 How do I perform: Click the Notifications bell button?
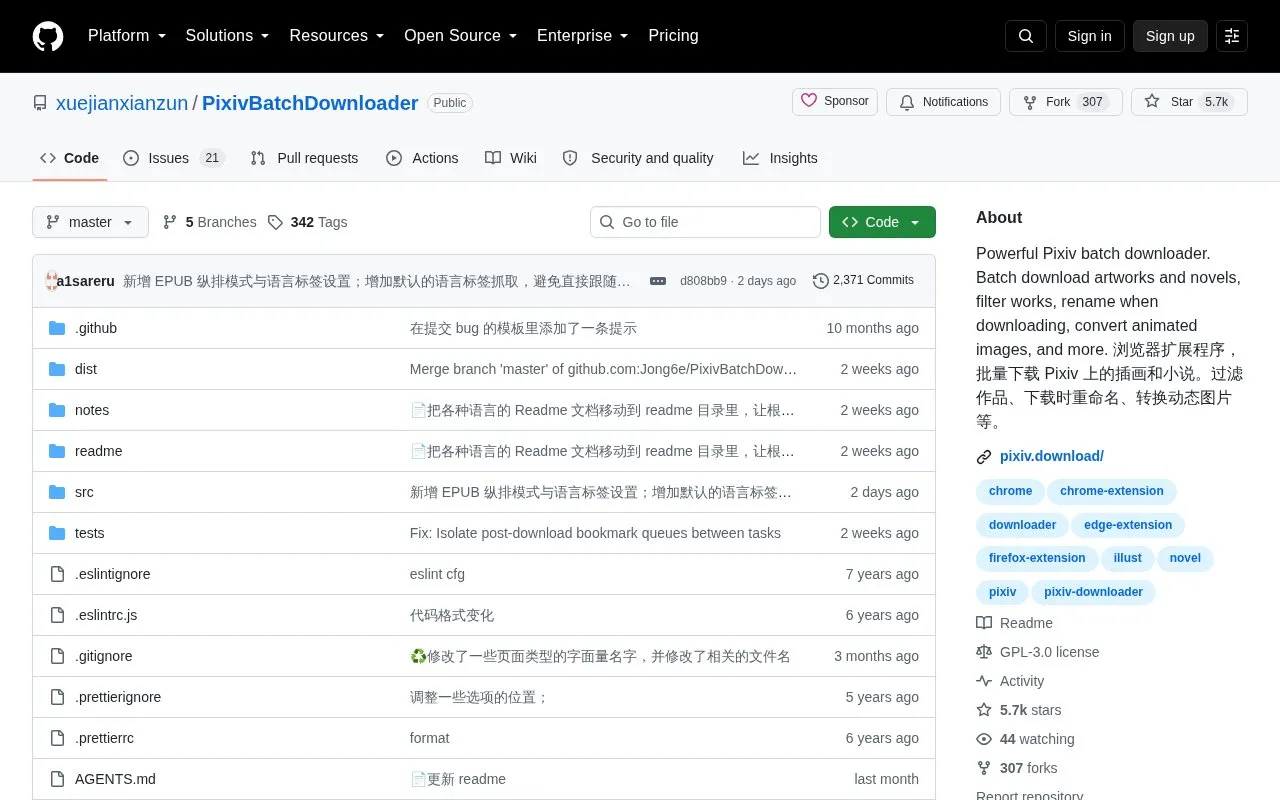click(x=944, y=102)
